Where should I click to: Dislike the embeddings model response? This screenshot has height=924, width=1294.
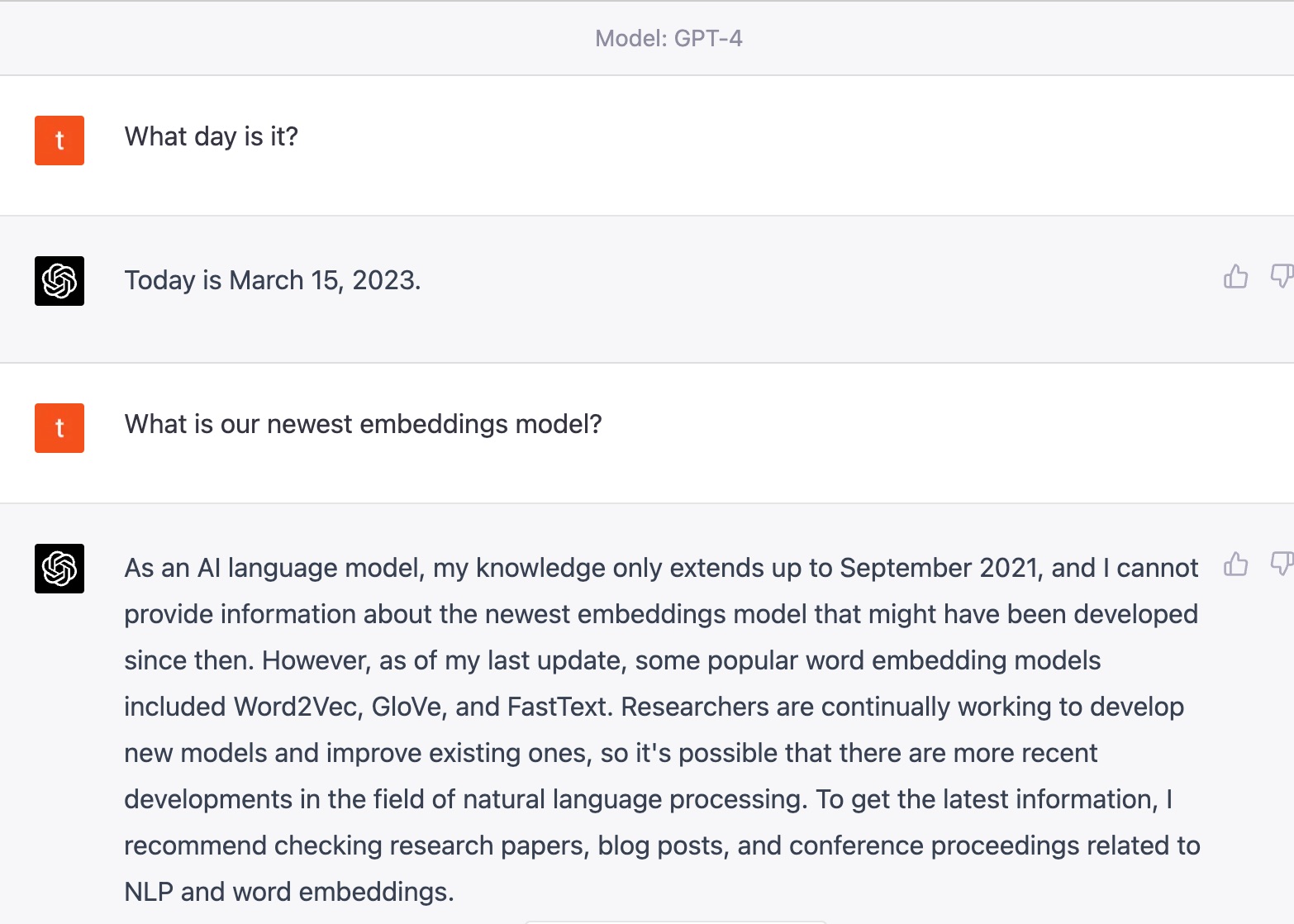click(x=1282, y=564)
